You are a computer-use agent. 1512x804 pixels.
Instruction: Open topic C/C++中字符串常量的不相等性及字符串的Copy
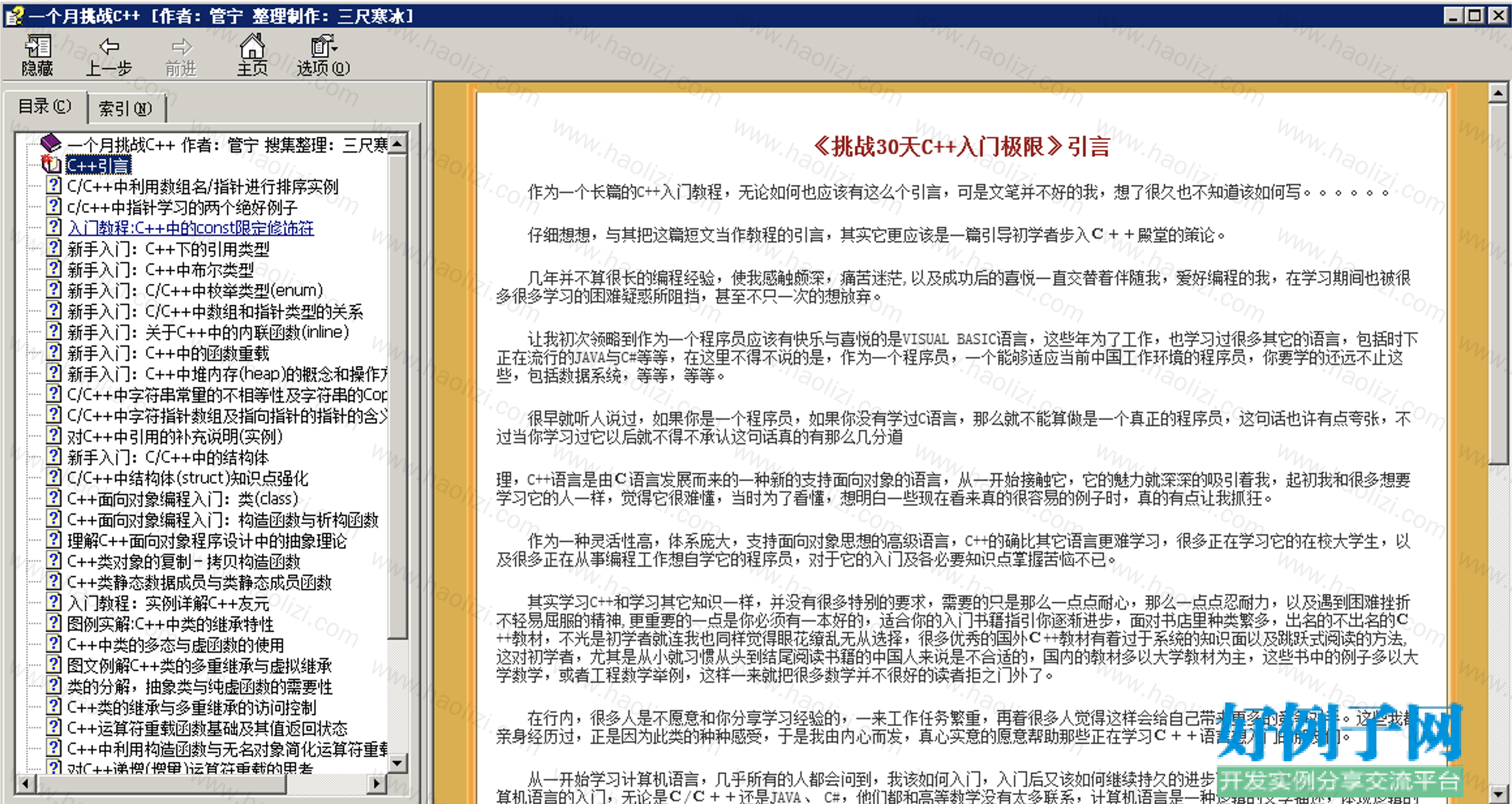point(227,394)
